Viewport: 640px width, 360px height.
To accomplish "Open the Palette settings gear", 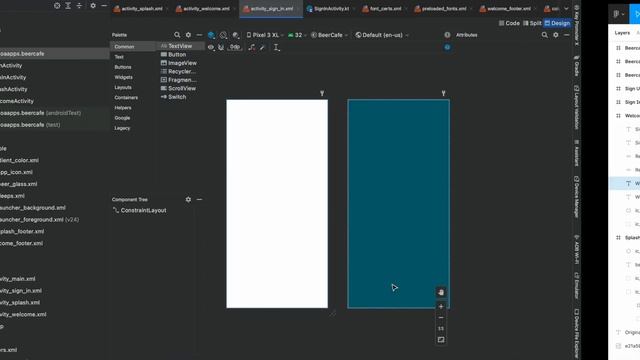I will tap(188, 35).
